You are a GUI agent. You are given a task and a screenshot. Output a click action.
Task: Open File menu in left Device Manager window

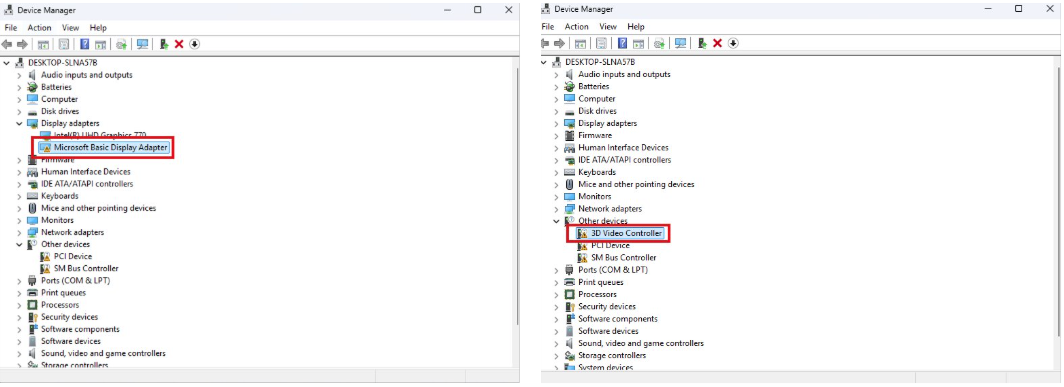[x=11, y=28]
